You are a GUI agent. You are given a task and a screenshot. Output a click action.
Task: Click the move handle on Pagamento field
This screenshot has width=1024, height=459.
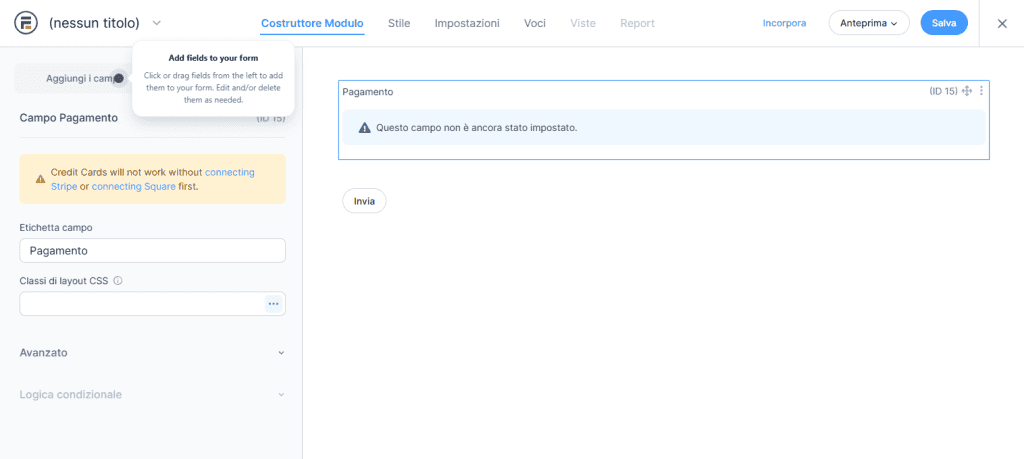[967, 91]
